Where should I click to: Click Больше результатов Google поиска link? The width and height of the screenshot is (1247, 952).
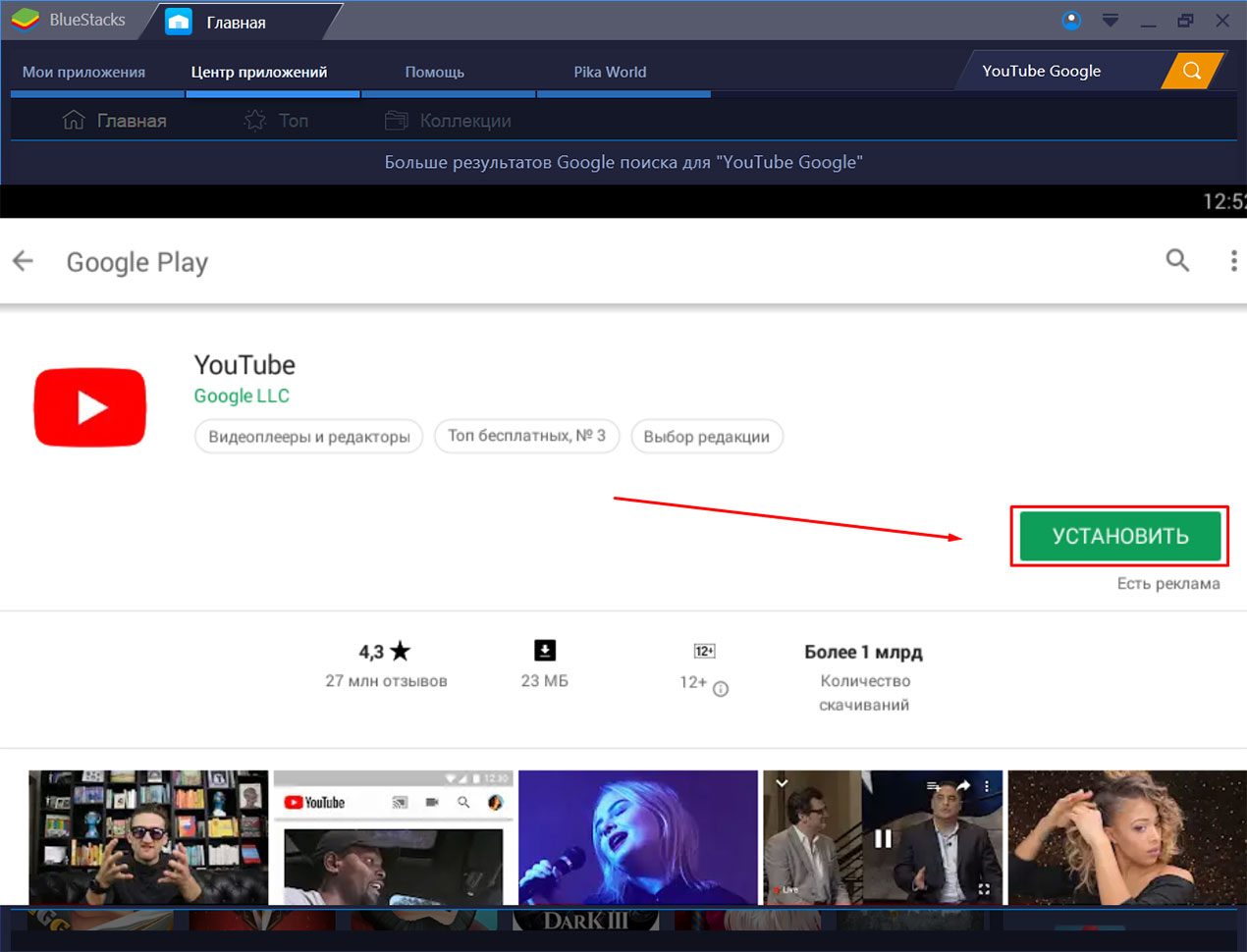[x=623, y=162]
